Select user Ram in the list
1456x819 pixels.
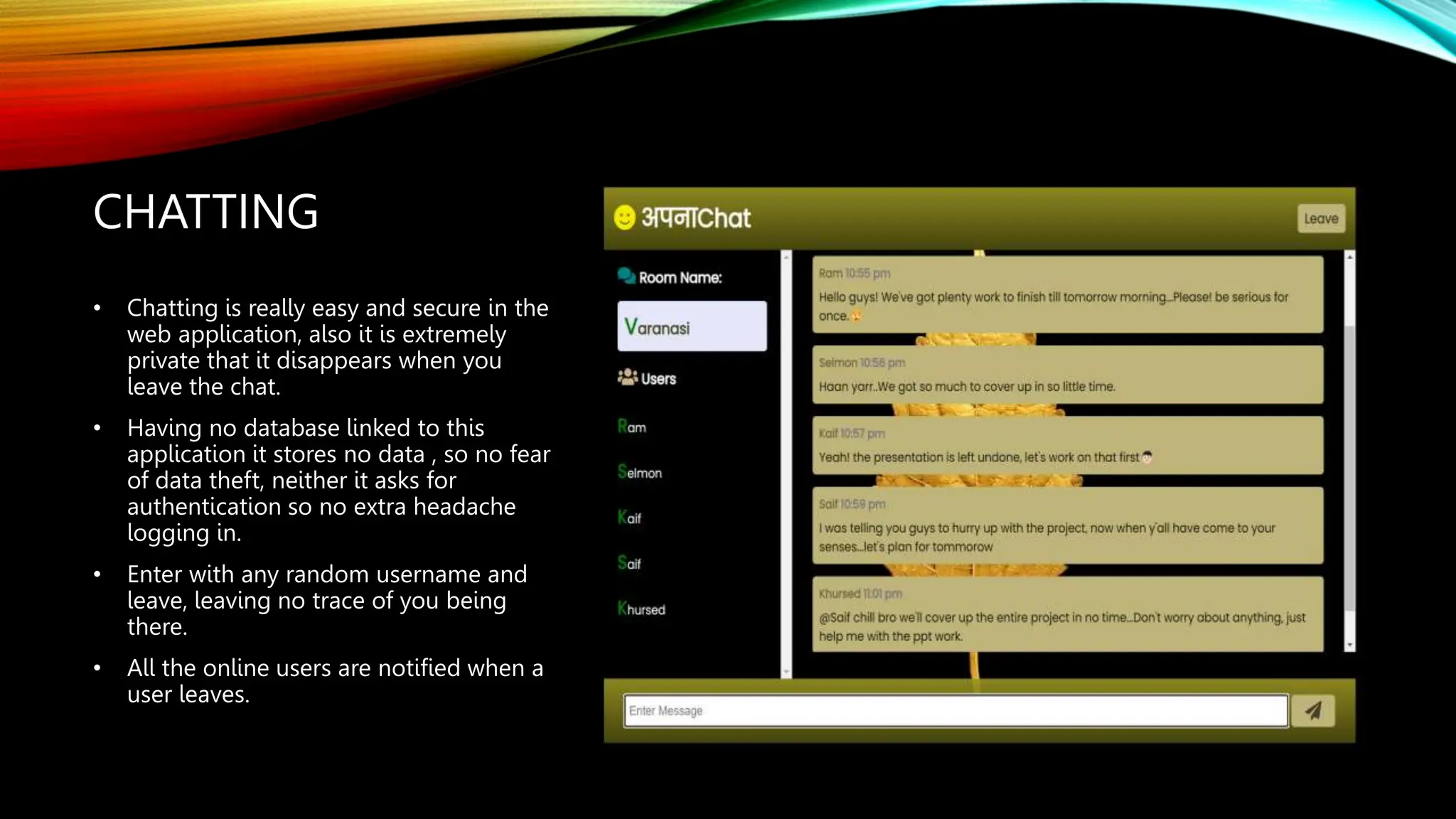[x=632, y=427]
